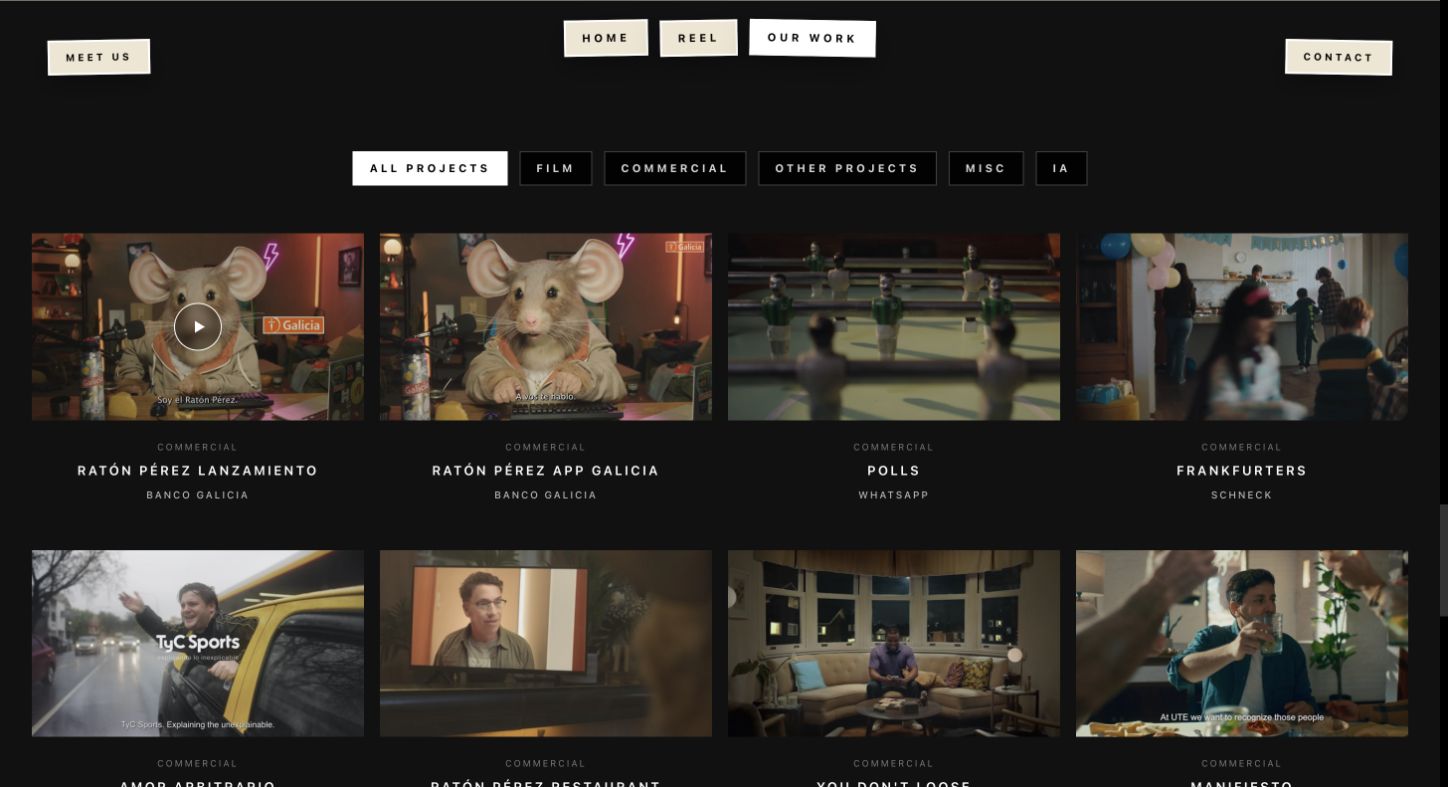Click Banco Galicia under Ratón Pérez Lanzamiento
1448x787 pixels.
[x=198, y=495]
